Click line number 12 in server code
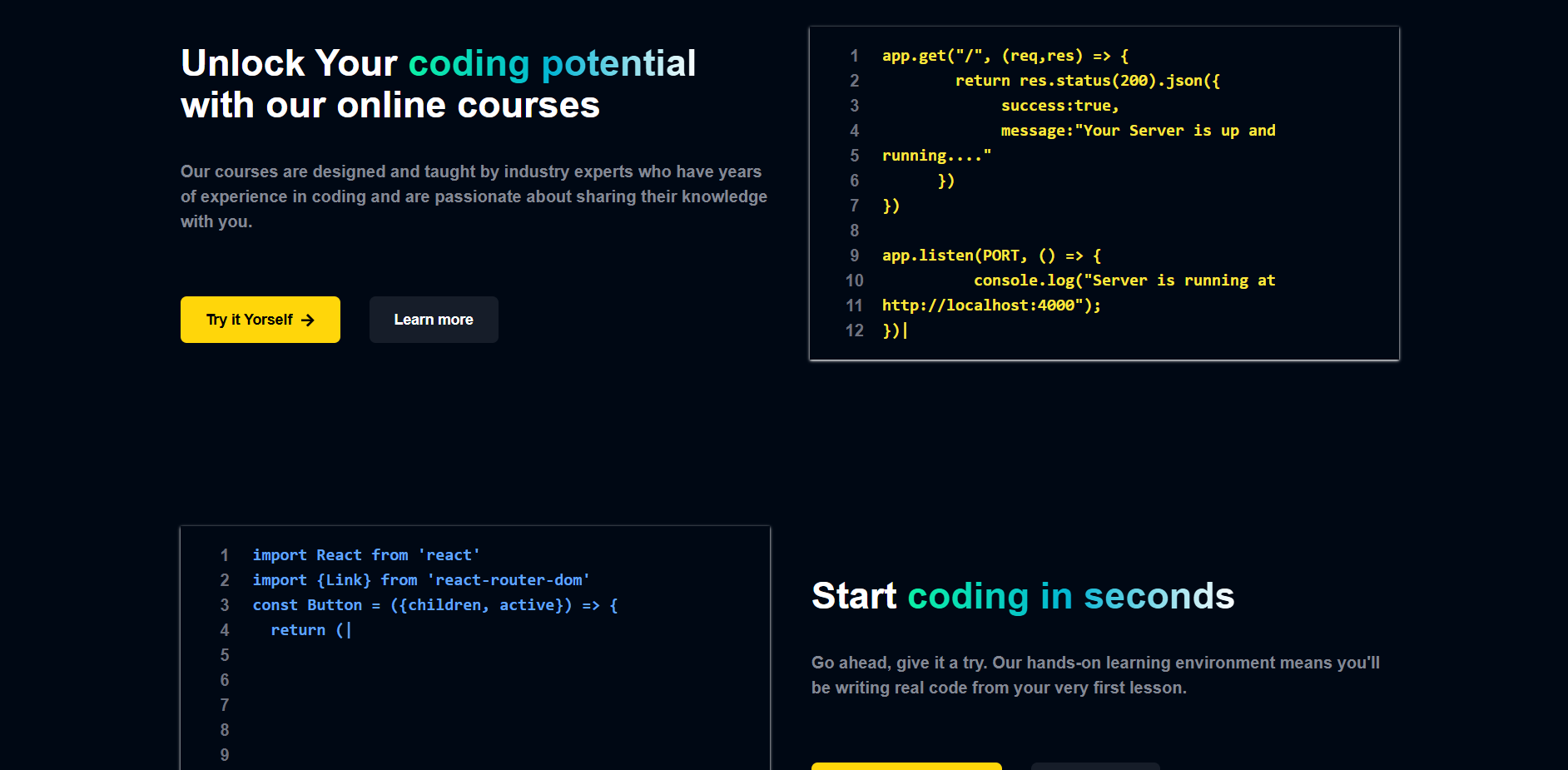Viewport: 1568px width, 770px height. 855,330
